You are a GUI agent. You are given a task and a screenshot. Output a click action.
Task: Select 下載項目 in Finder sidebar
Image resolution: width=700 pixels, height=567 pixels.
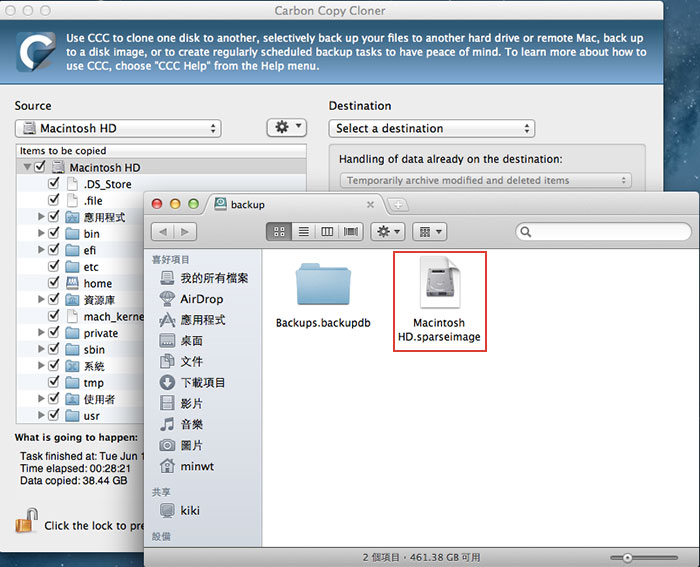click(192, 382)
